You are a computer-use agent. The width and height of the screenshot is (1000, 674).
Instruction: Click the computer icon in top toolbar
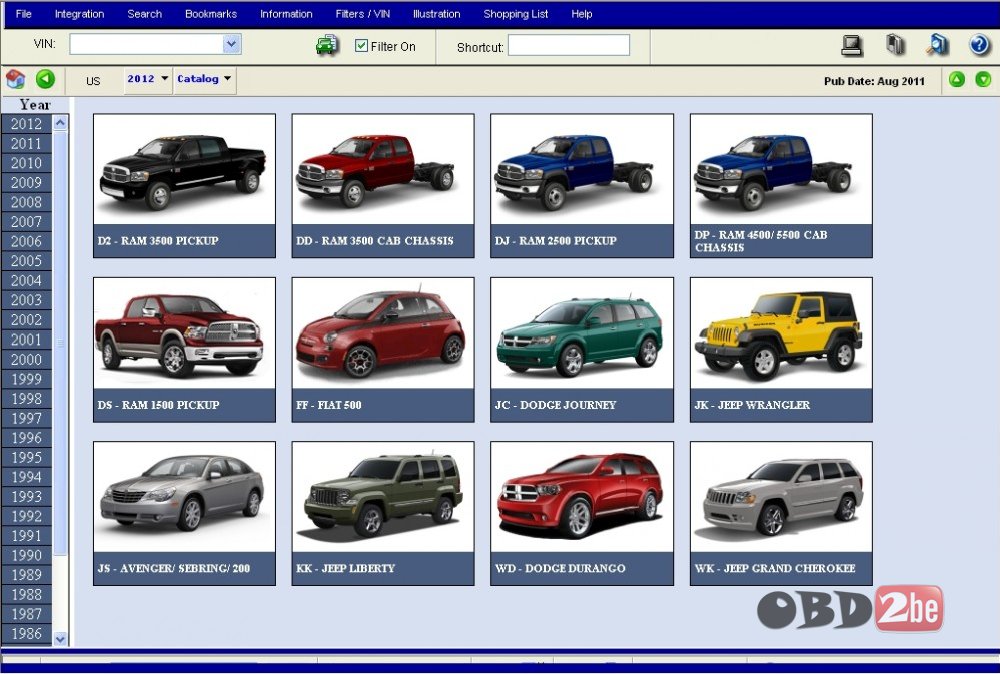[851, 45]
